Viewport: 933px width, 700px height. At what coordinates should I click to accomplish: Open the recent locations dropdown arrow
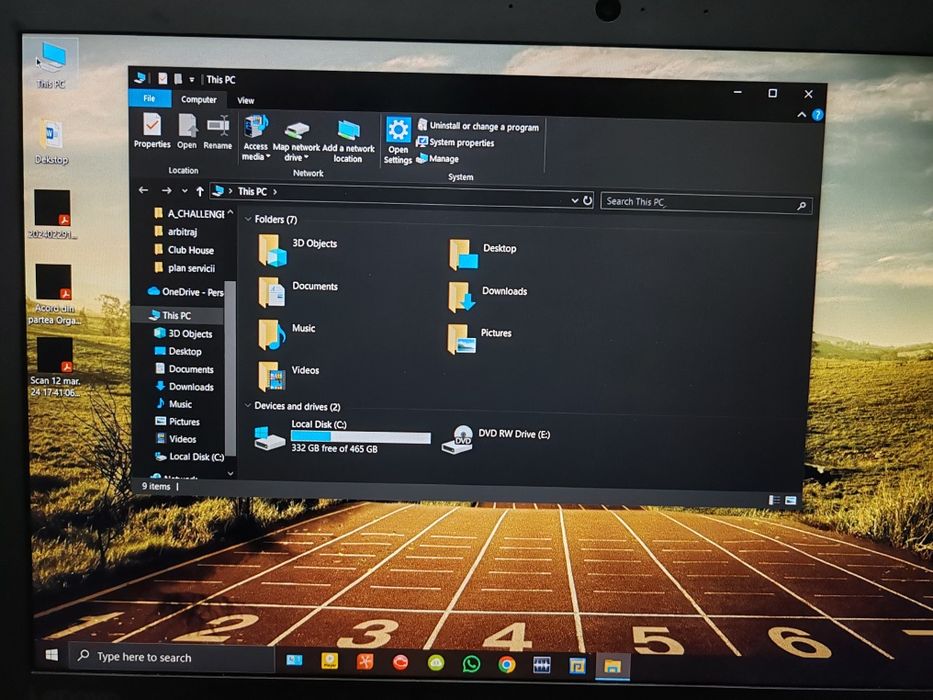pyautogui.click(x=184, y=191)
